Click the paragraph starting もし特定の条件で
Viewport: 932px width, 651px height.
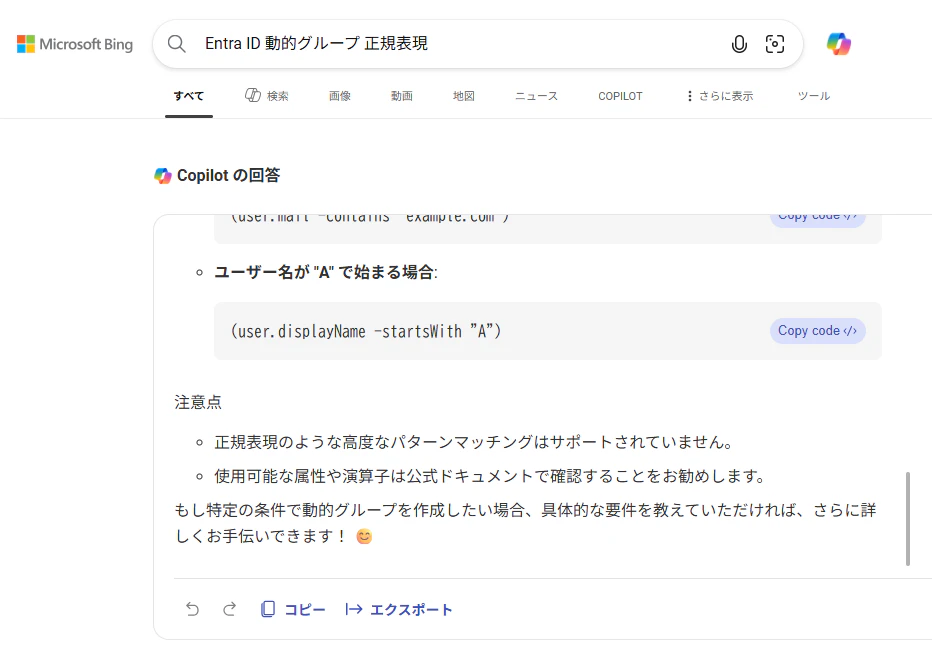[x=525, y=523]
